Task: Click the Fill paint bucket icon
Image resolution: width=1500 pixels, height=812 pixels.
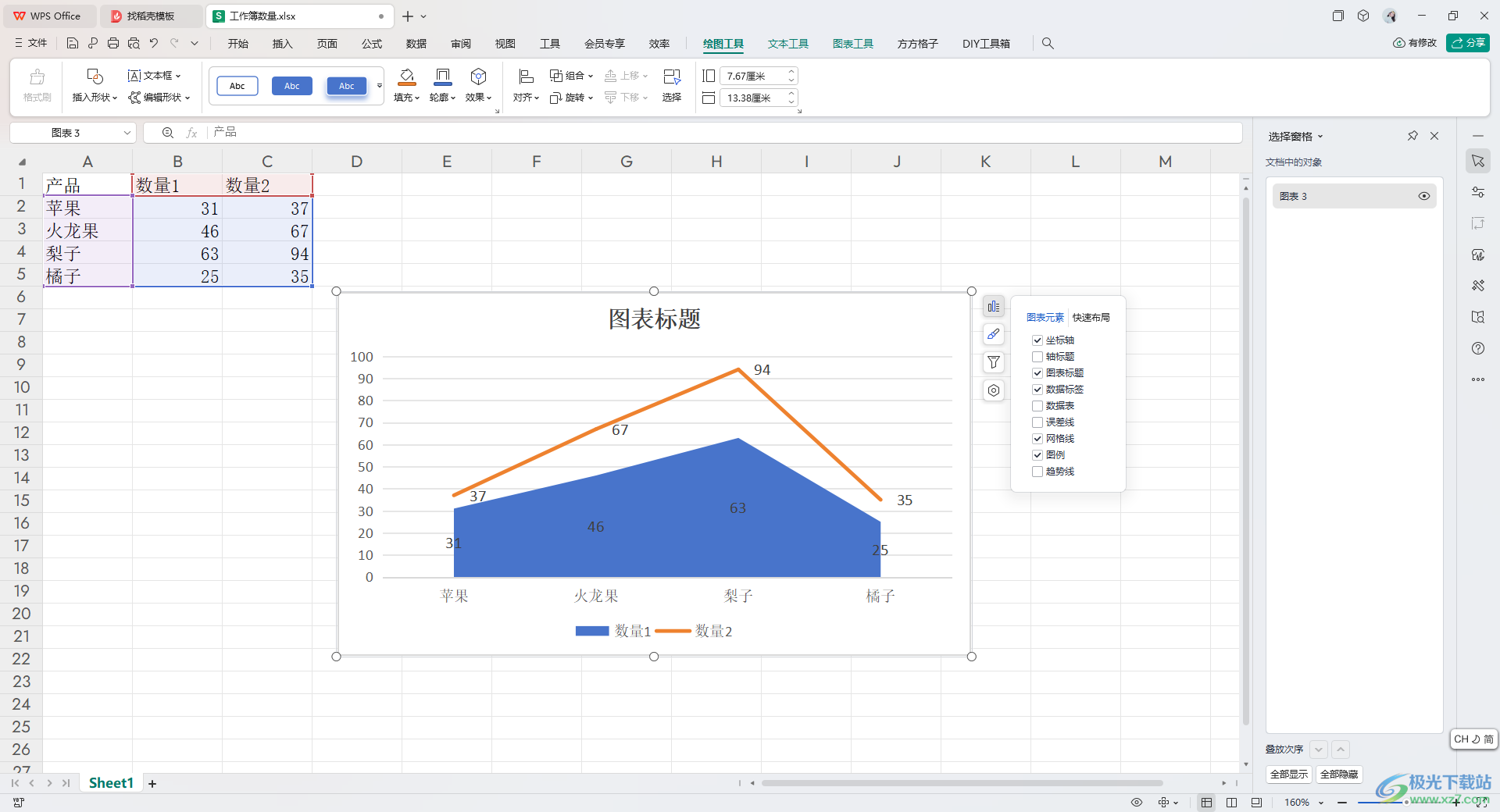Action: 407,77
